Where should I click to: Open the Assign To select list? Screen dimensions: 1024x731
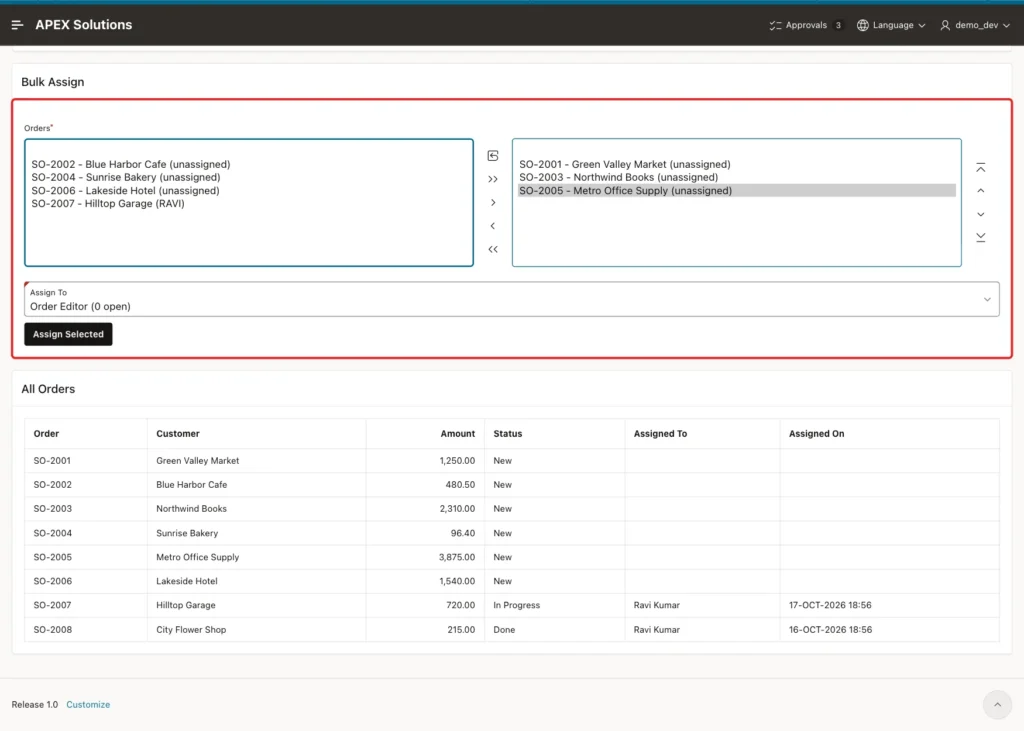tap(511, 299)
